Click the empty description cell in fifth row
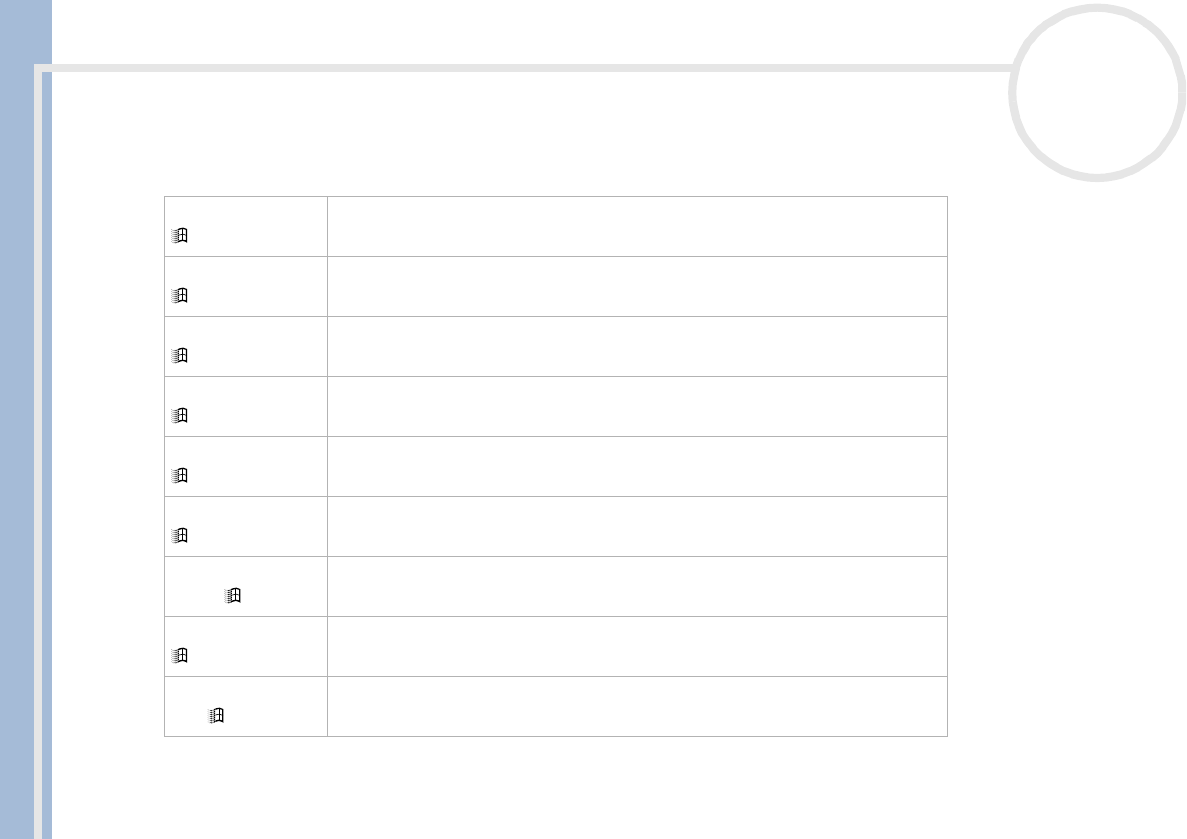The height and width of the screenshot is (839, 1187). pyautogui.click(x=637, y=466)
